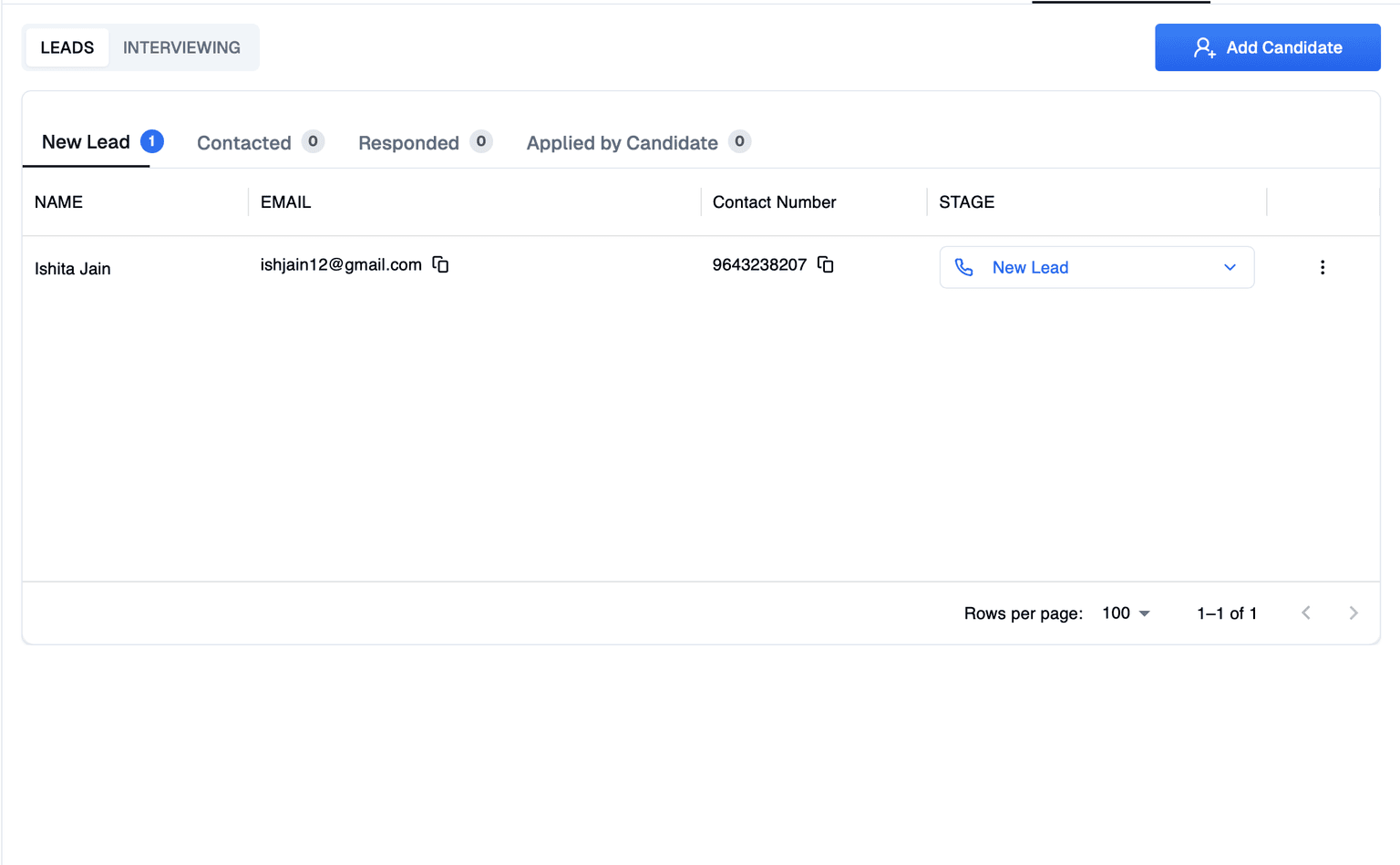Viewport: 1400px width, 865px height.
Task: Open the three-dot menu for Ishita Jain
Action: click(1323, 267)
